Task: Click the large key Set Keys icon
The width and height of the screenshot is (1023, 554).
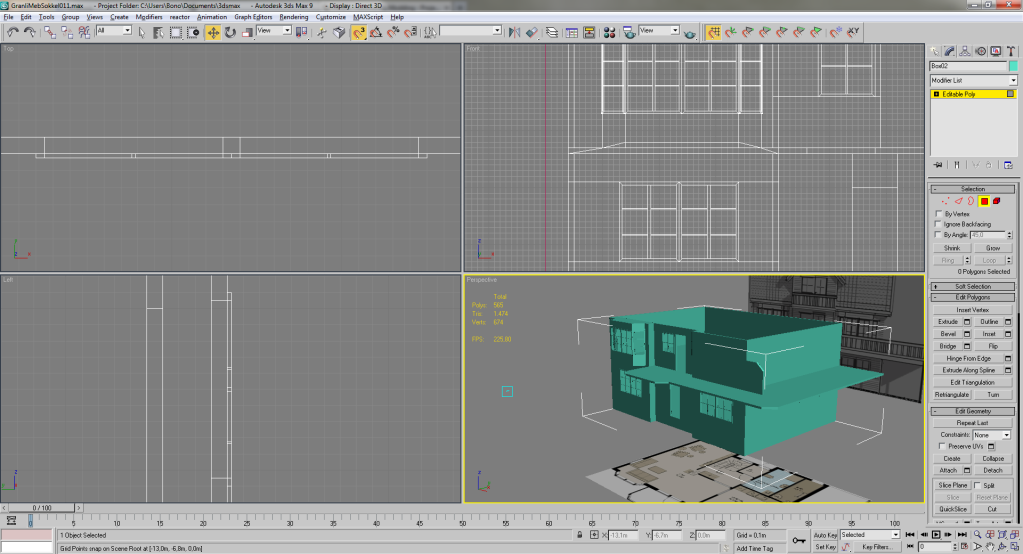Action: tap(799, 541)
